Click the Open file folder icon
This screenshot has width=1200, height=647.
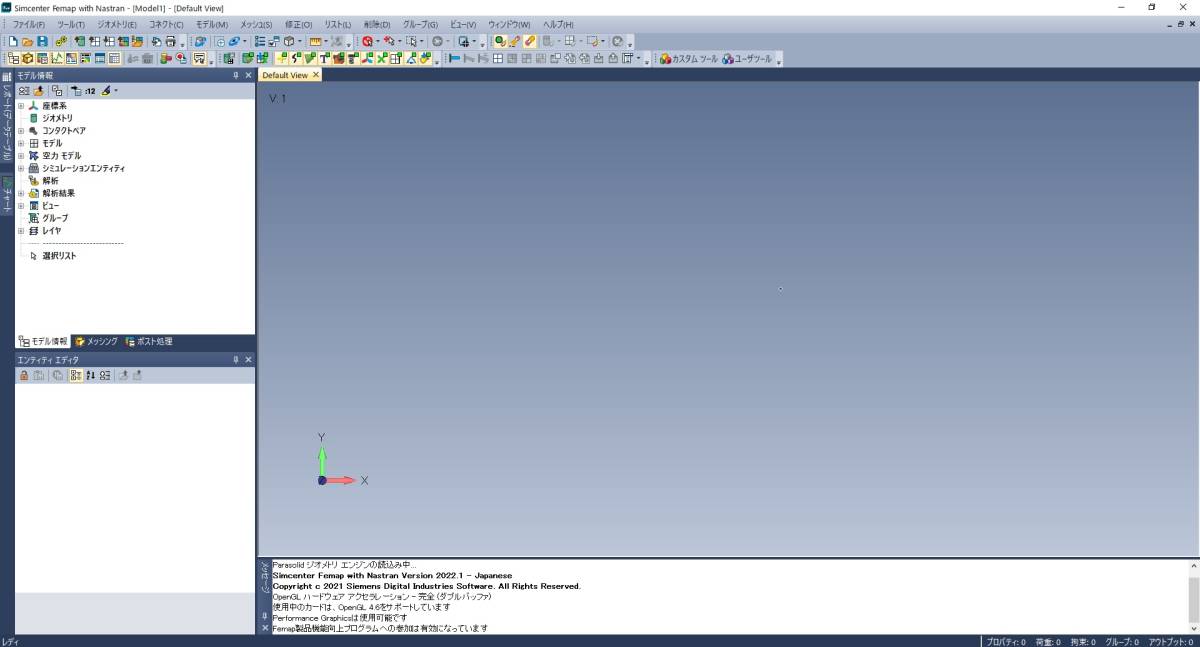tap(27, 41)
